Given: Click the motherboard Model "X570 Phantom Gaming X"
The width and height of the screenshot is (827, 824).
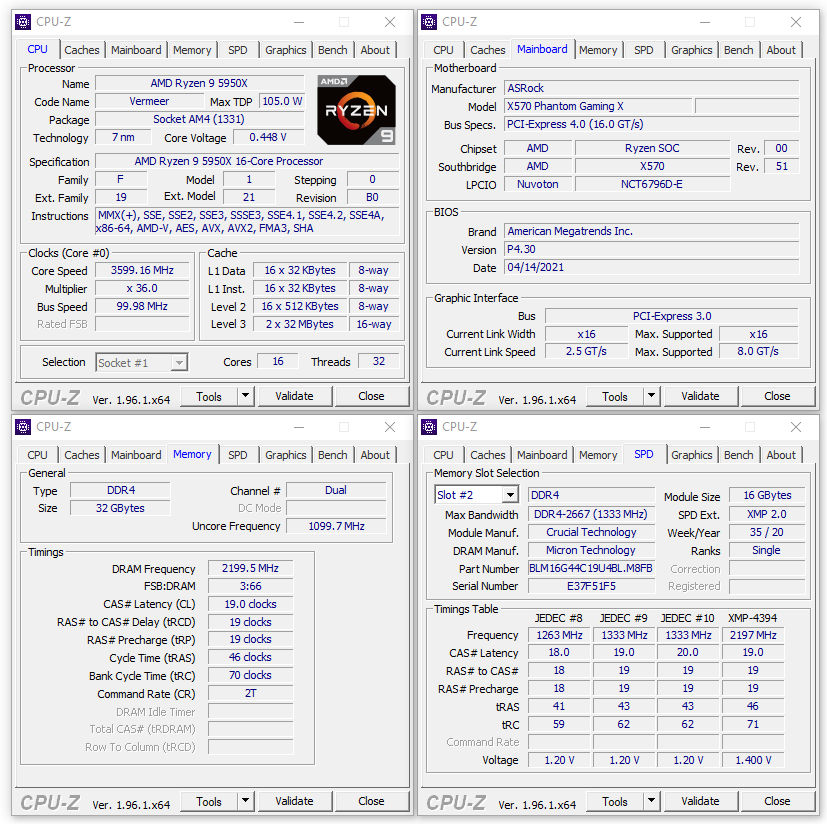Looking at the screenshot, I should pyautogui.click(x=598, y=106).
